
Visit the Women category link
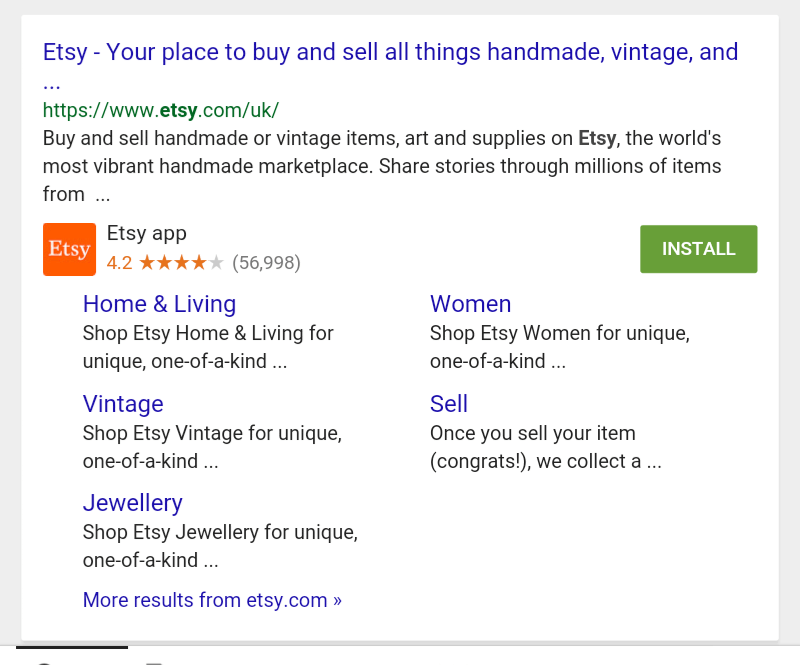470,304
